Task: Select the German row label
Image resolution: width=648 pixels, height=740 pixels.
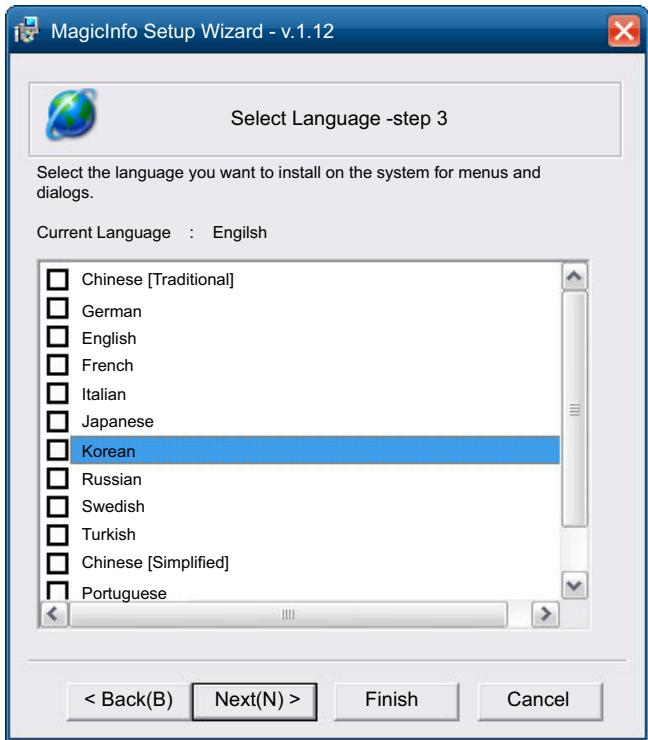Action: 112,311
